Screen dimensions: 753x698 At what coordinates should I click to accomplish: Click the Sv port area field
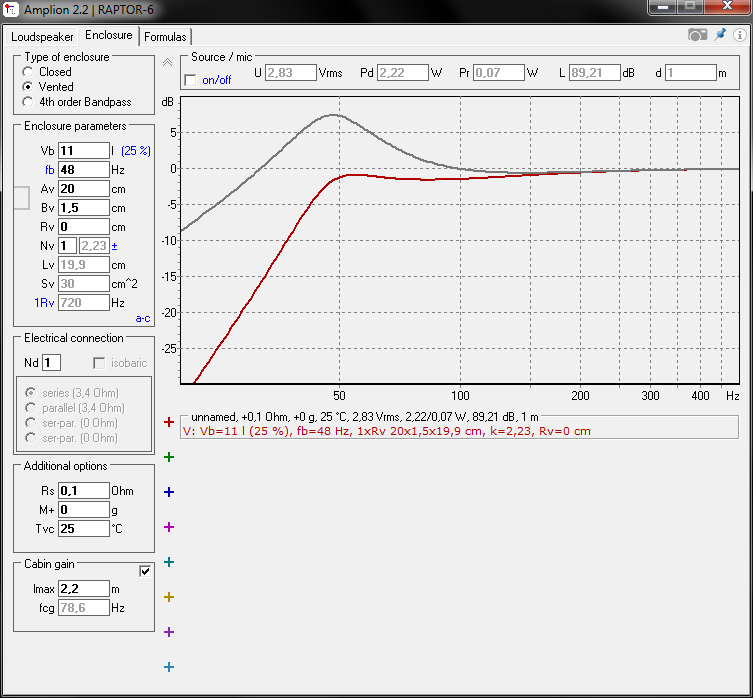(x=84, y=283)
